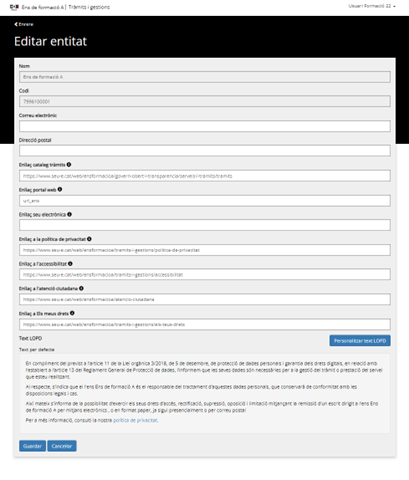
Task: Click the info icon beside Enllaç a l'accessibilitat
Action: coord(70,264)
